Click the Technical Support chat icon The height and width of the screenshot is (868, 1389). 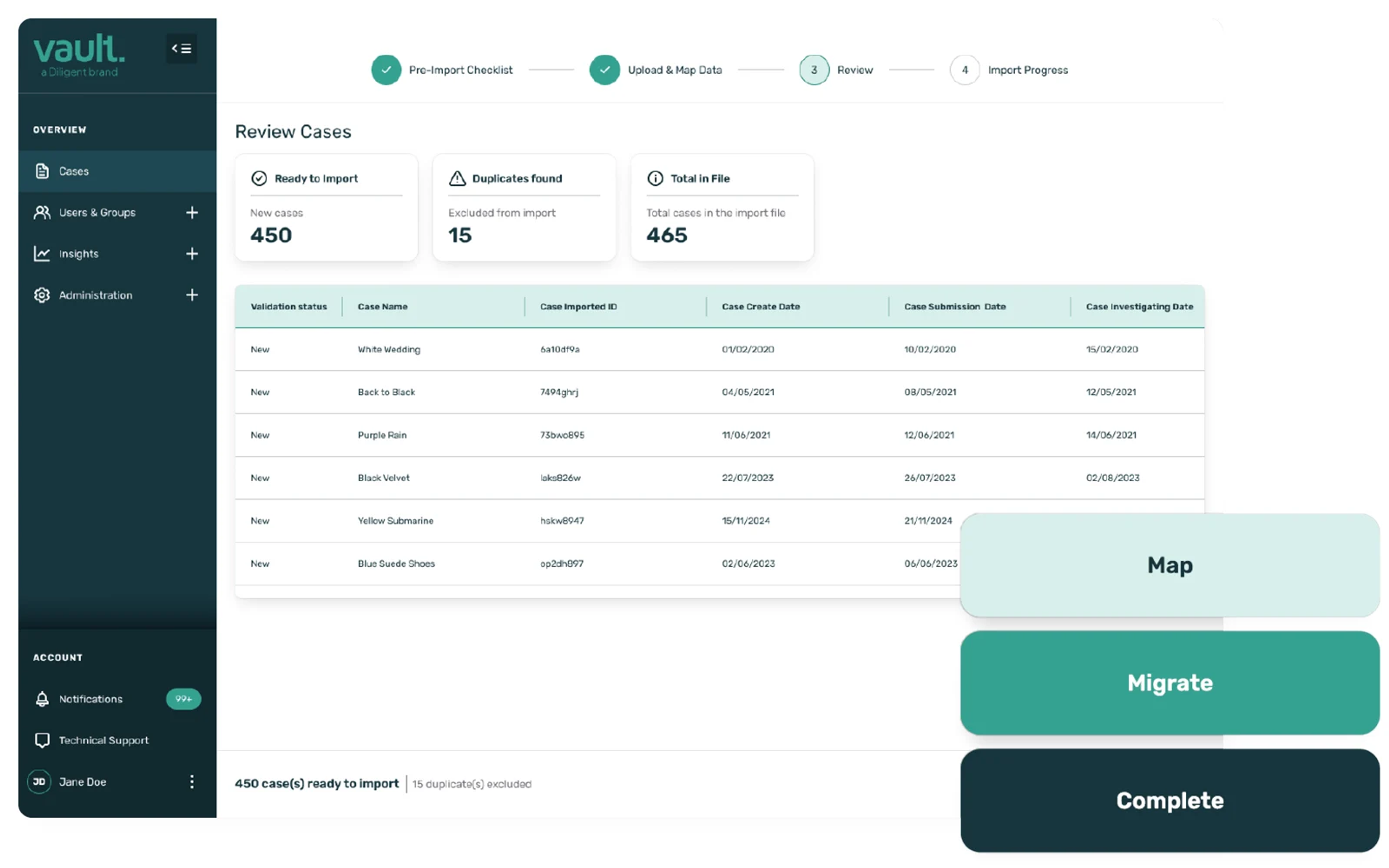(x=42, y=741)
